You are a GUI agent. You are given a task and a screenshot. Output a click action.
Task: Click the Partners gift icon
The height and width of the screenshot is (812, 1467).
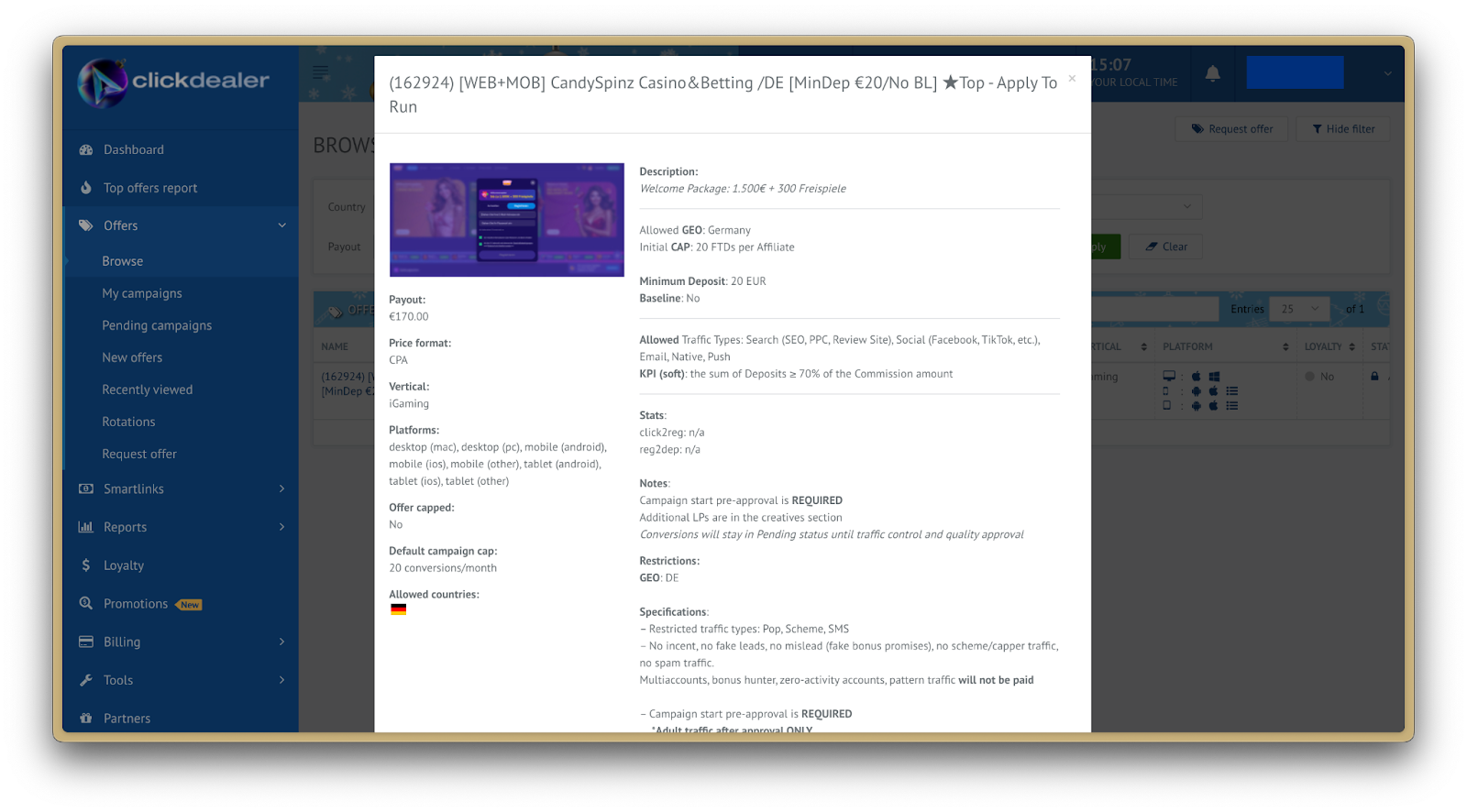(x=86, y=719)
